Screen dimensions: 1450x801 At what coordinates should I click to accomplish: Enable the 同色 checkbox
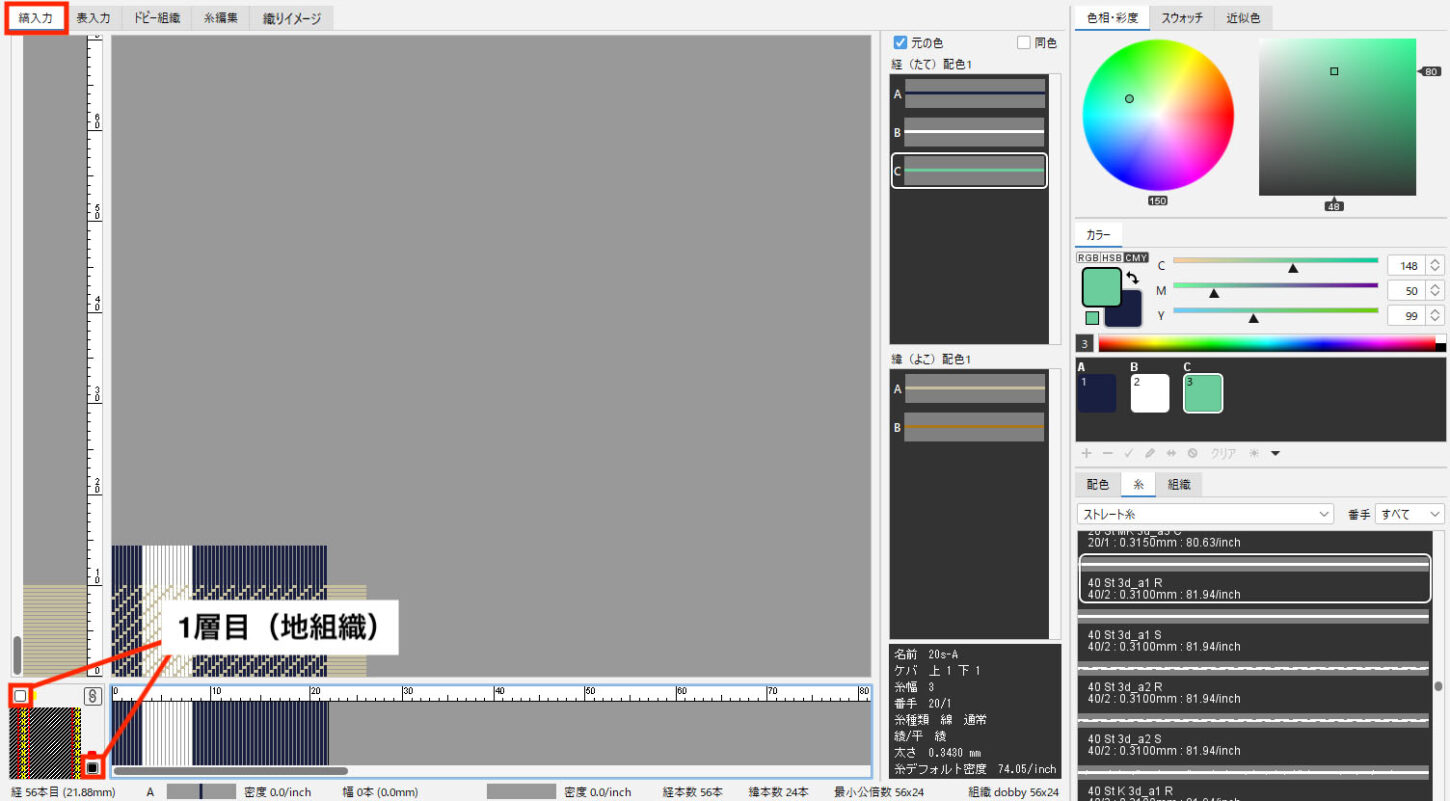[1023, 43]
